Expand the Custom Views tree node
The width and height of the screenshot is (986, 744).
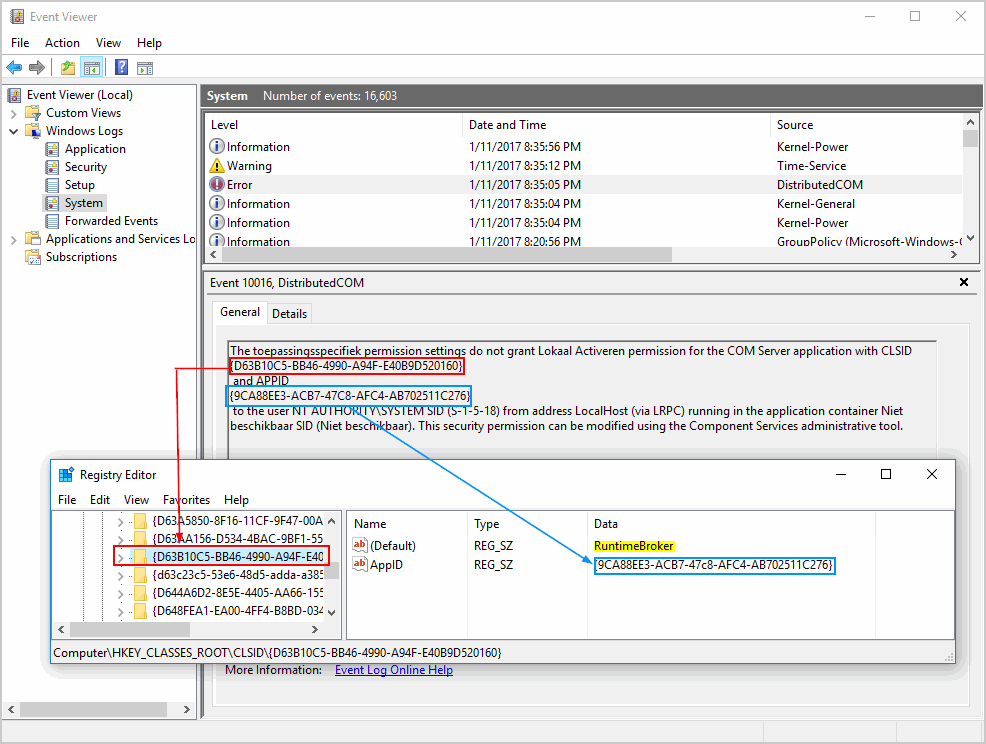[13, 113]
